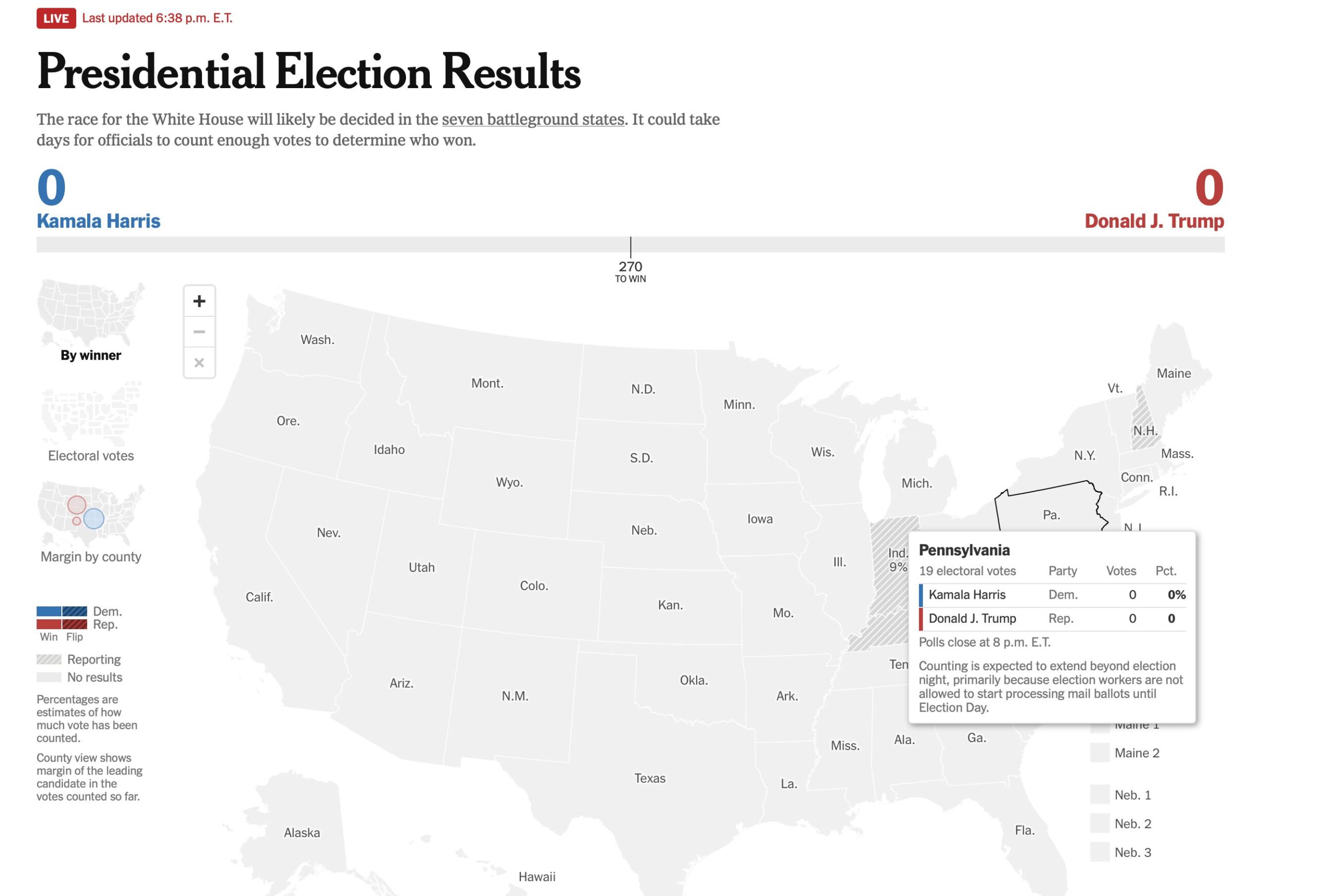Open the seven battleground states link
Screen dimensions: 1319x896
coord(533,119)
